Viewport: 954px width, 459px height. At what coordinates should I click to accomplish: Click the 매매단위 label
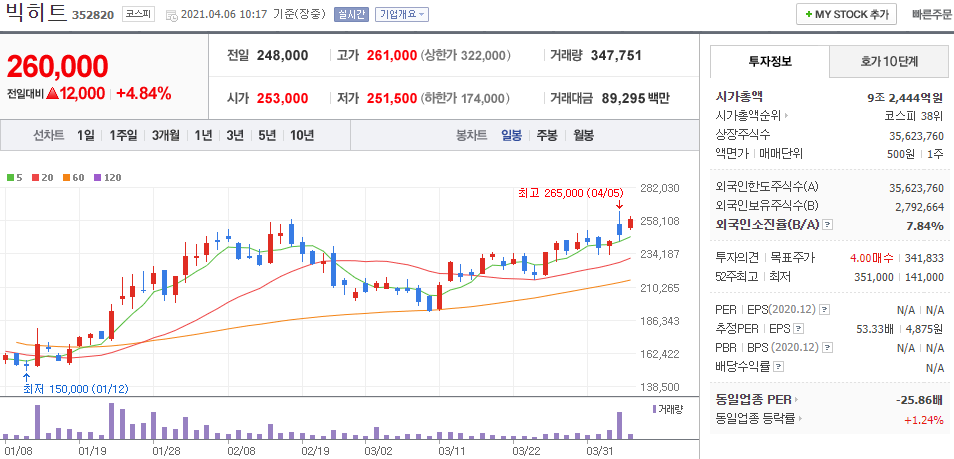pyautogui.click(x=781, y=153)
